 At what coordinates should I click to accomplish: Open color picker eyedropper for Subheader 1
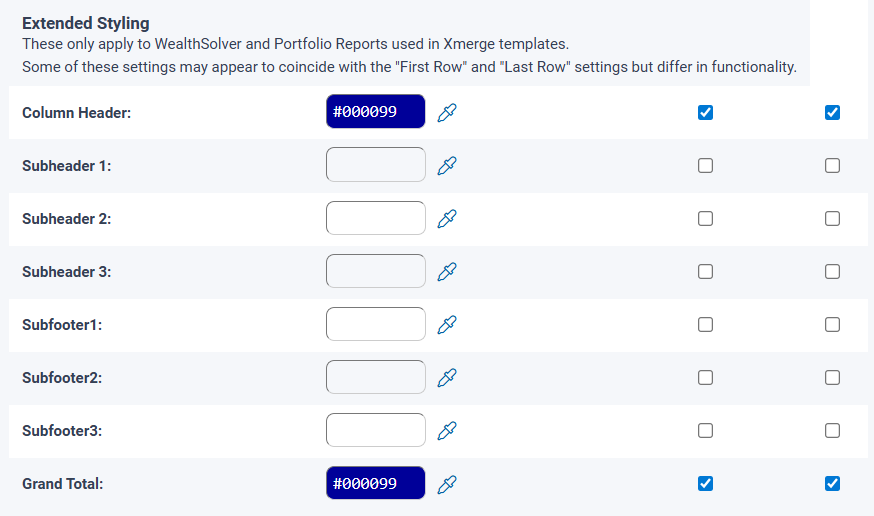[x=447, y=165]
